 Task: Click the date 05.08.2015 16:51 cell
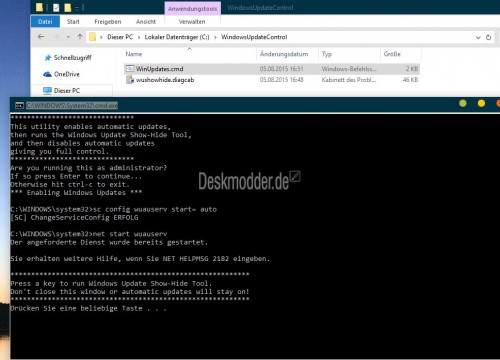coord(281,69)
